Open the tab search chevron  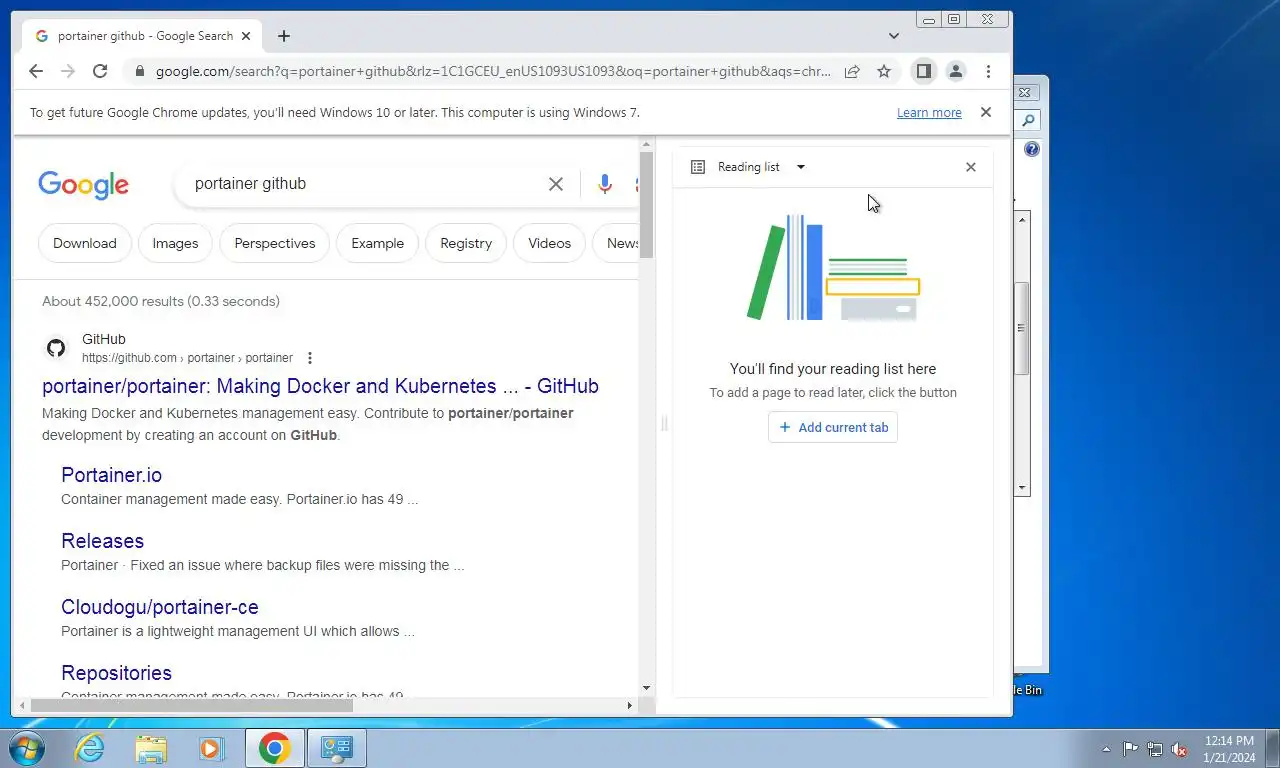(x=893, y=36)
